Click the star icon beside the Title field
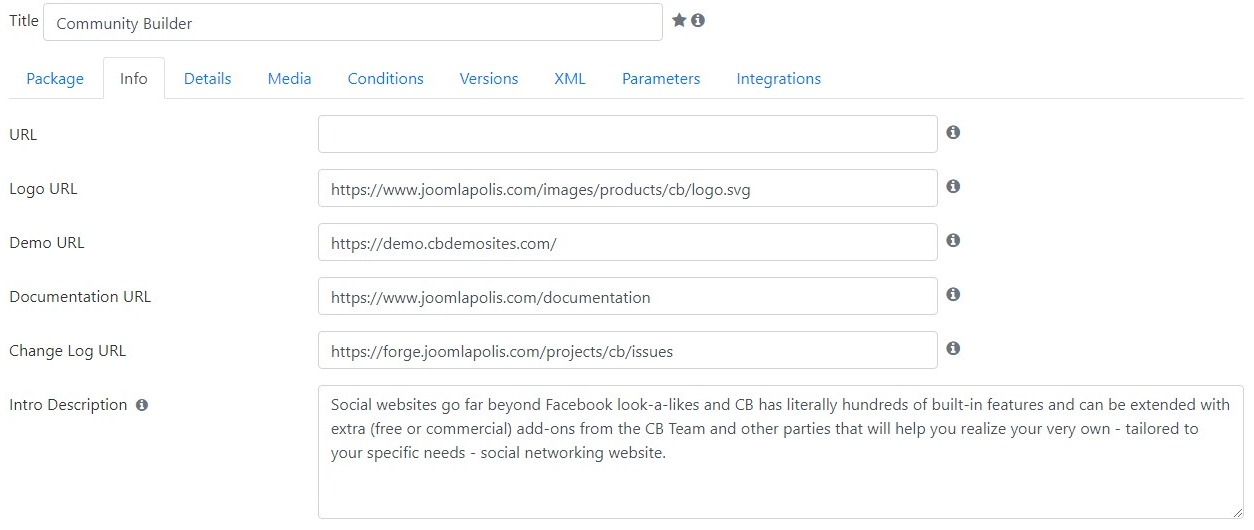1254x530 pixels. point(679,20)
